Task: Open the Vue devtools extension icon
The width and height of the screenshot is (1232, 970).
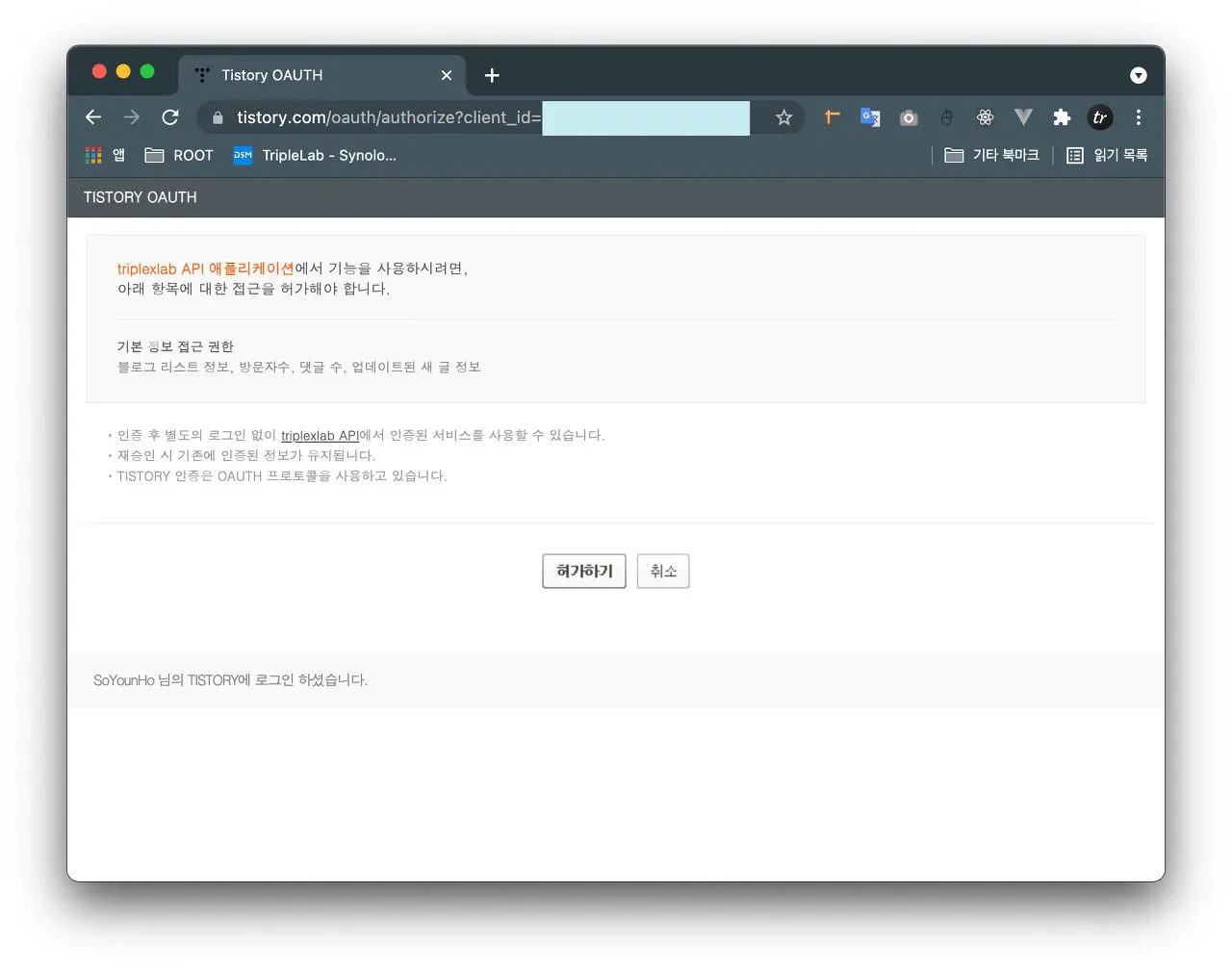Action: click(x=1023, y=117)
